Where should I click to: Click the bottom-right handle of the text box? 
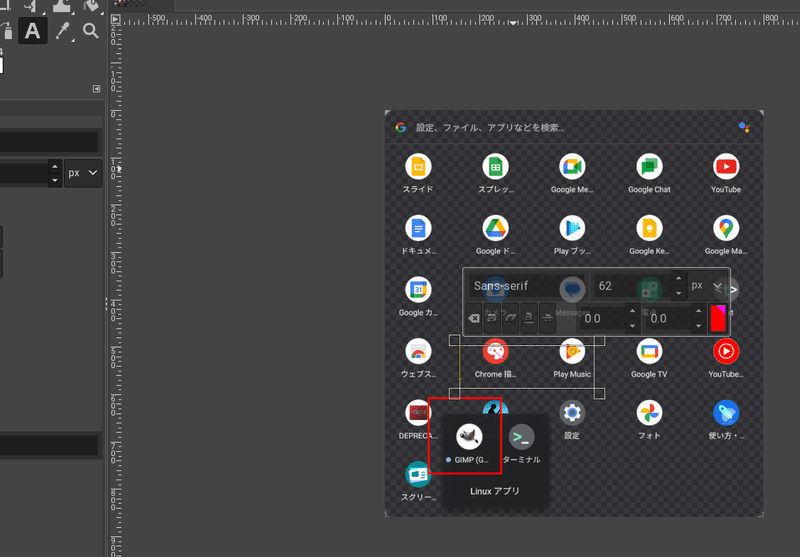599,393
